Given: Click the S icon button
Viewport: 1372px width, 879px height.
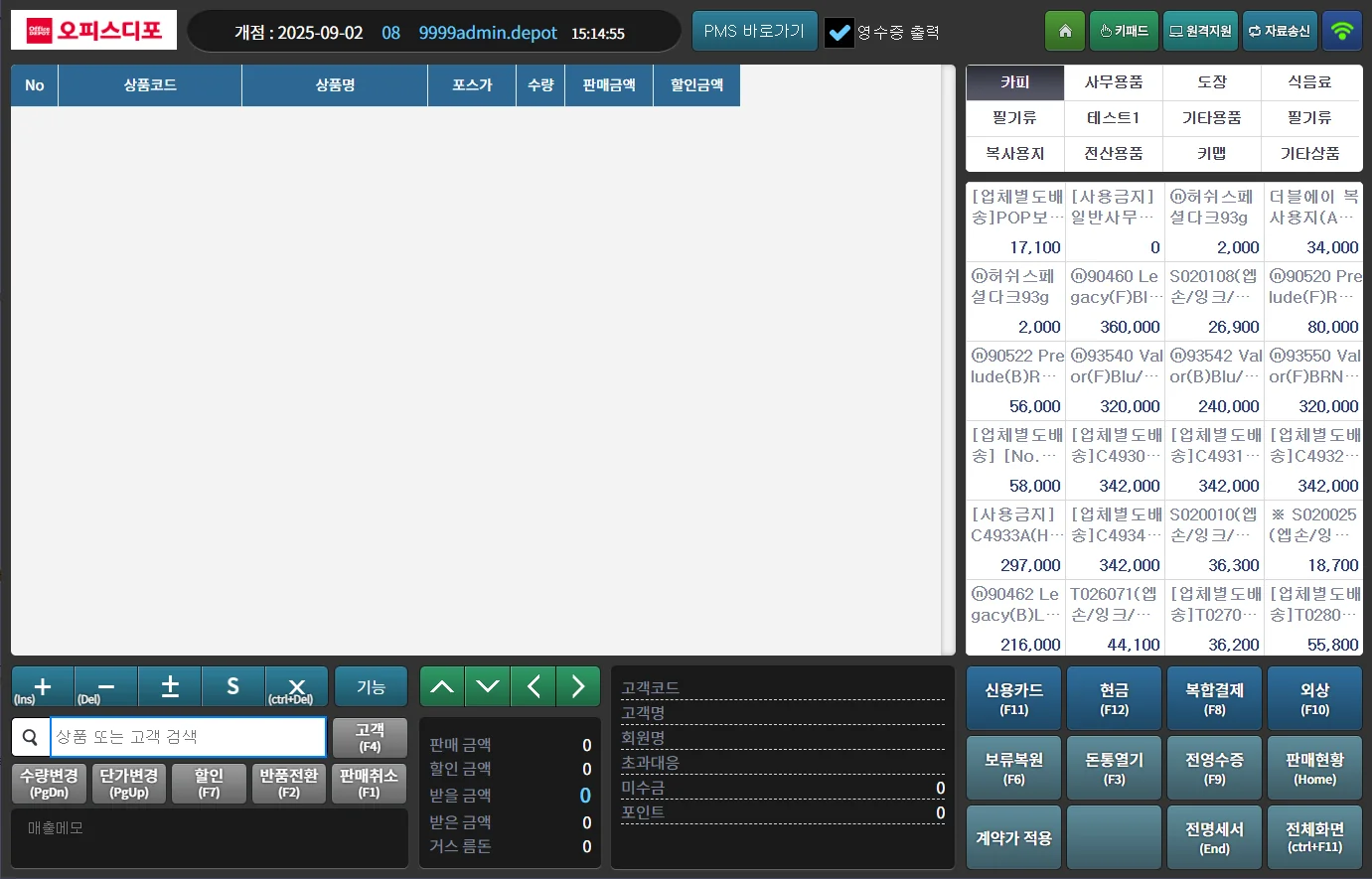Looking at the screenshot, I should click(x=232, y=686).
